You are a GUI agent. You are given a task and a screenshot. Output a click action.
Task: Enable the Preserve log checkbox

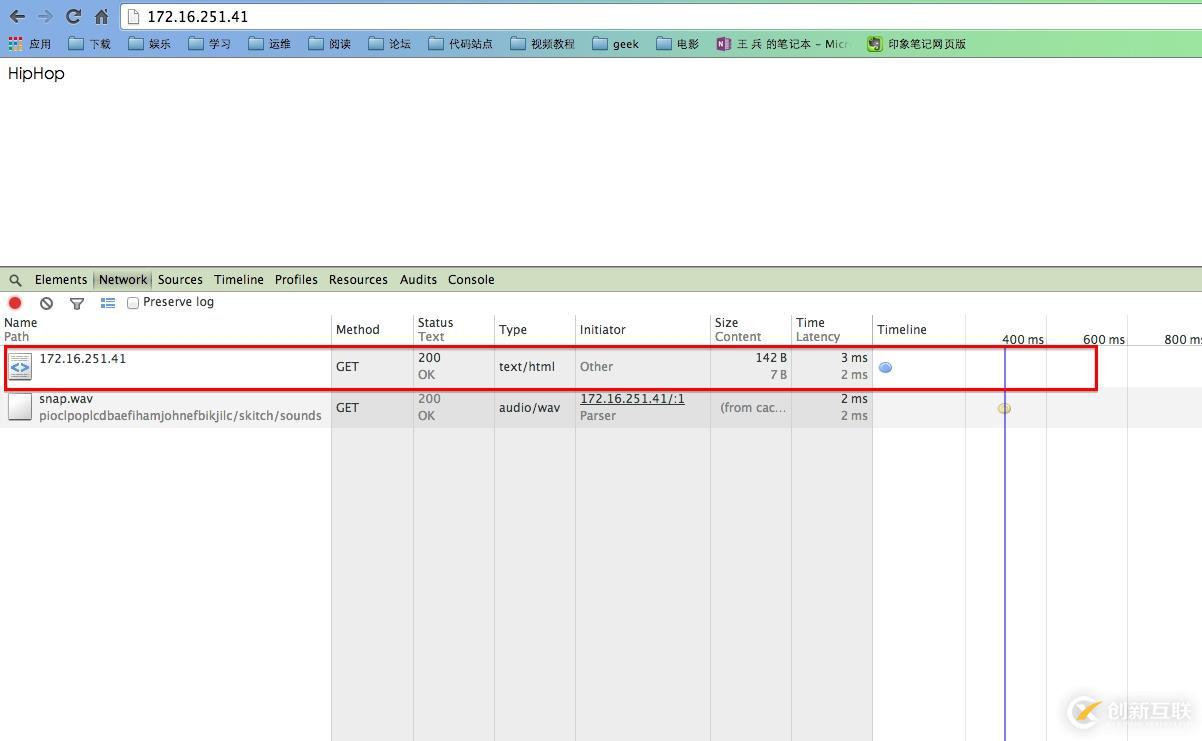(x=133, y=303)
